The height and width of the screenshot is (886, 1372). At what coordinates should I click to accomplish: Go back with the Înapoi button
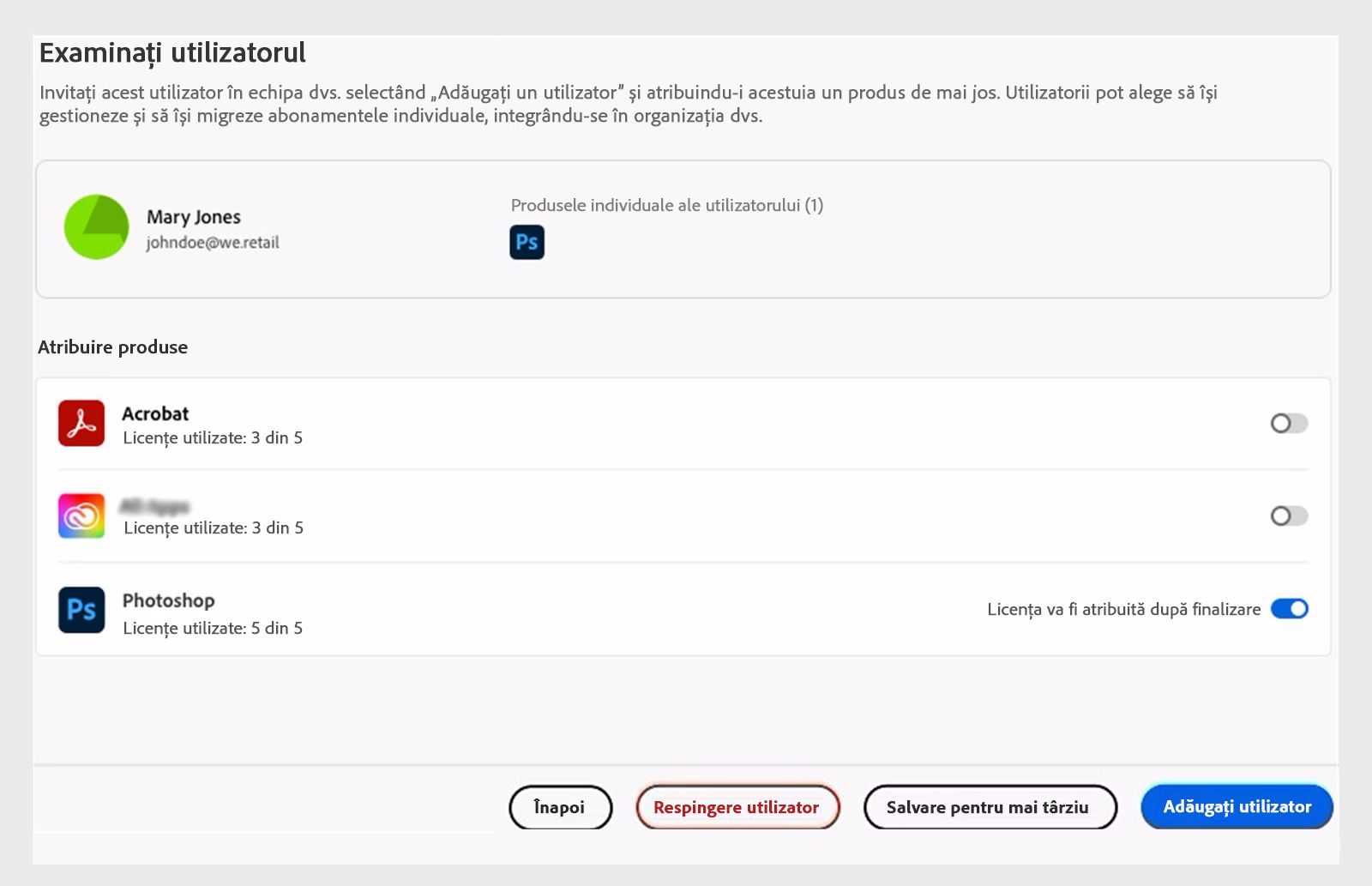tap(560, 807)
